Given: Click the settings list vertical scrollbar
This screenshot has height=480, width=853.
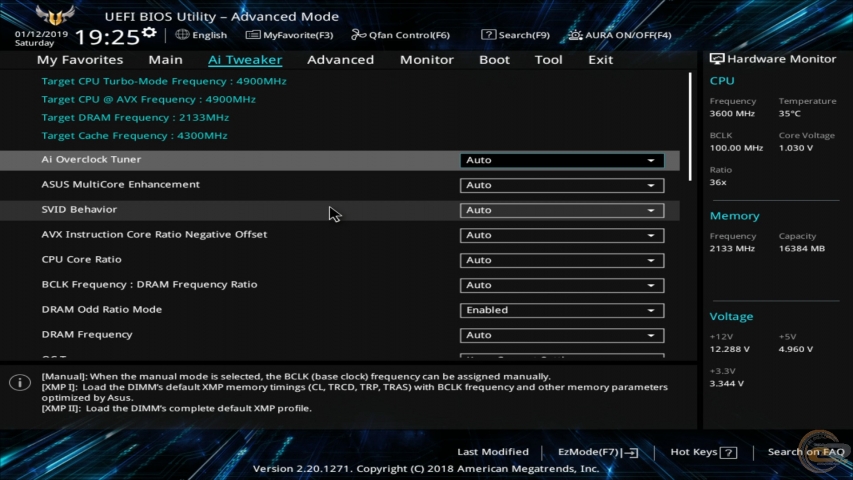Looking at the screenshot, I should pos(690,126).
